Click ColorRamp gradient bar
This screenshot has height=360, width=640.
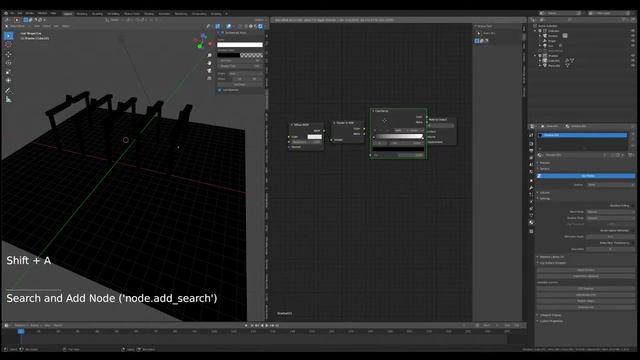pos(399,136)
